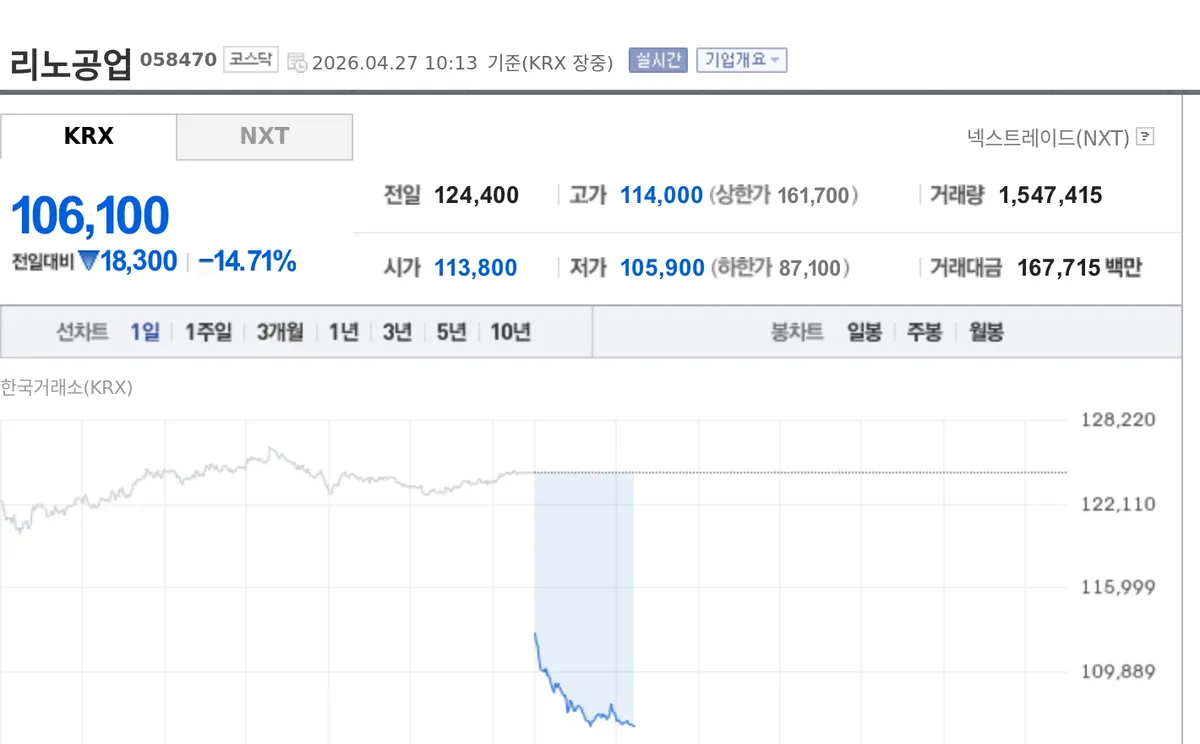This screenshot has width=1200, height=744.
Task: Choose the 3년 chart range
Action: click(x=397, y=332)
